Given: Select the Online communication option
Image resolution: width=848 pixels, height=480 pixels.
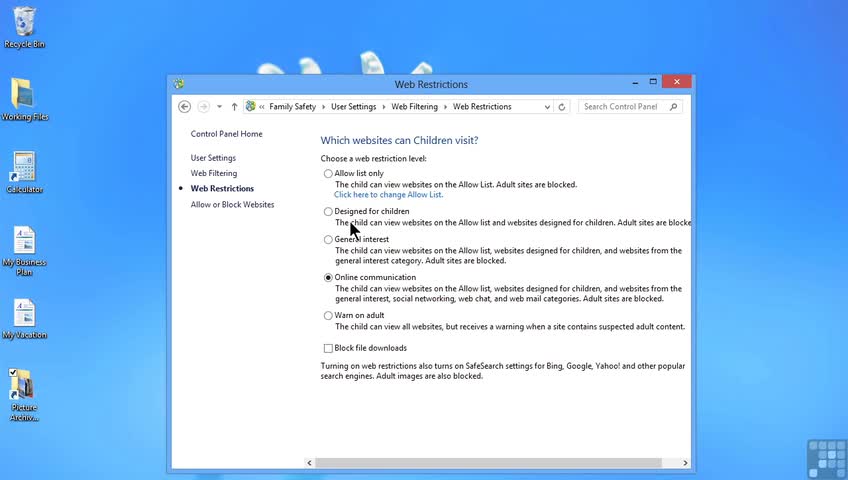Looking at the screenshot, I should click(x=328, y=277).
